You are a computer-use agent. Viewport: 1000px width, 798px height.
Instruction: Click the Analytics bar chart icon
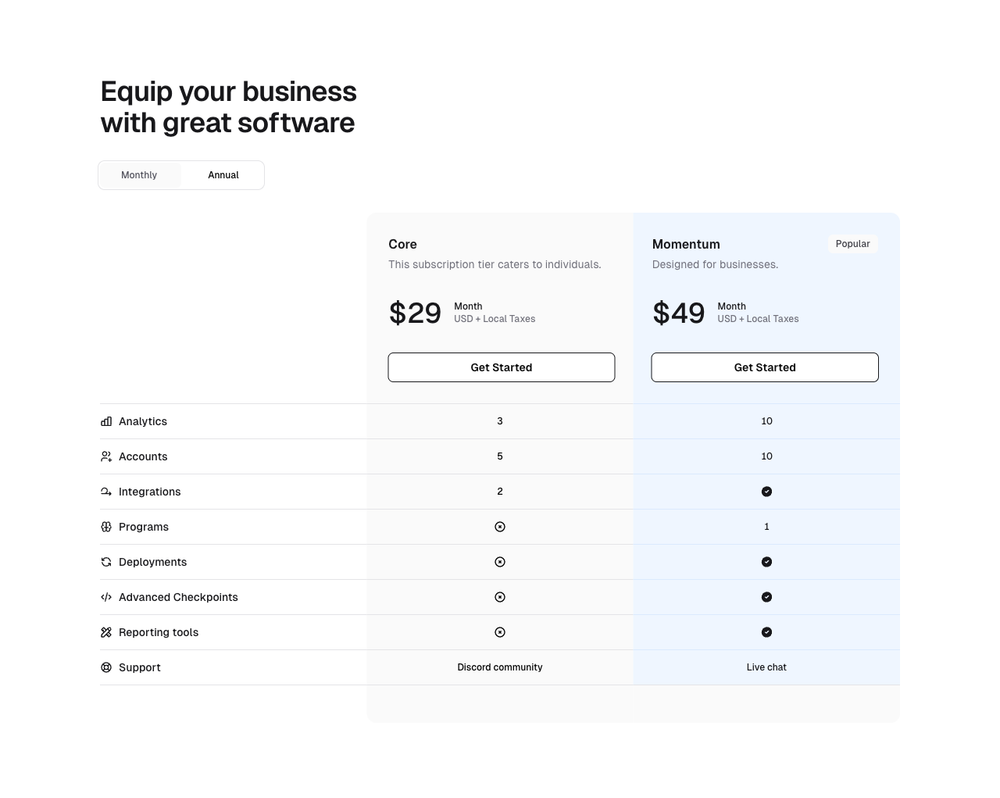106,422
